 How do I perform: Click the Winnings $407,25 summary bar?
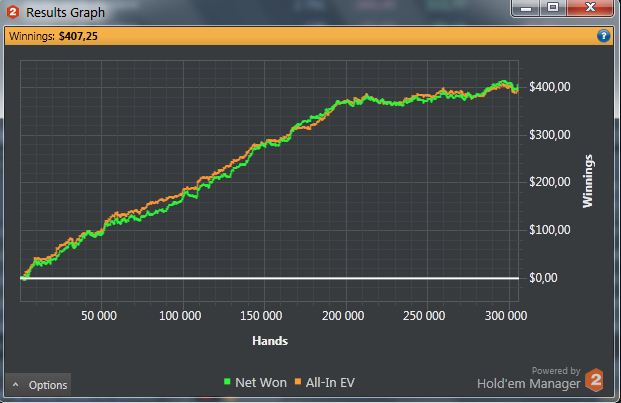click(310, 36)
